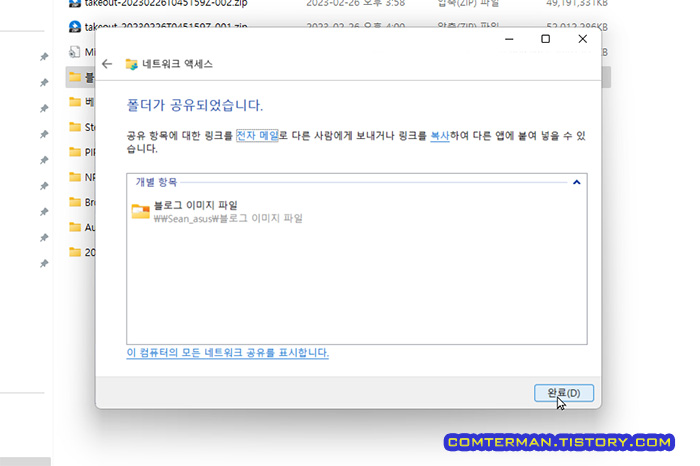700x466 pixels.
Task: Select the highlighted folder row in Explorer
Action: click(x=80, y=77)
